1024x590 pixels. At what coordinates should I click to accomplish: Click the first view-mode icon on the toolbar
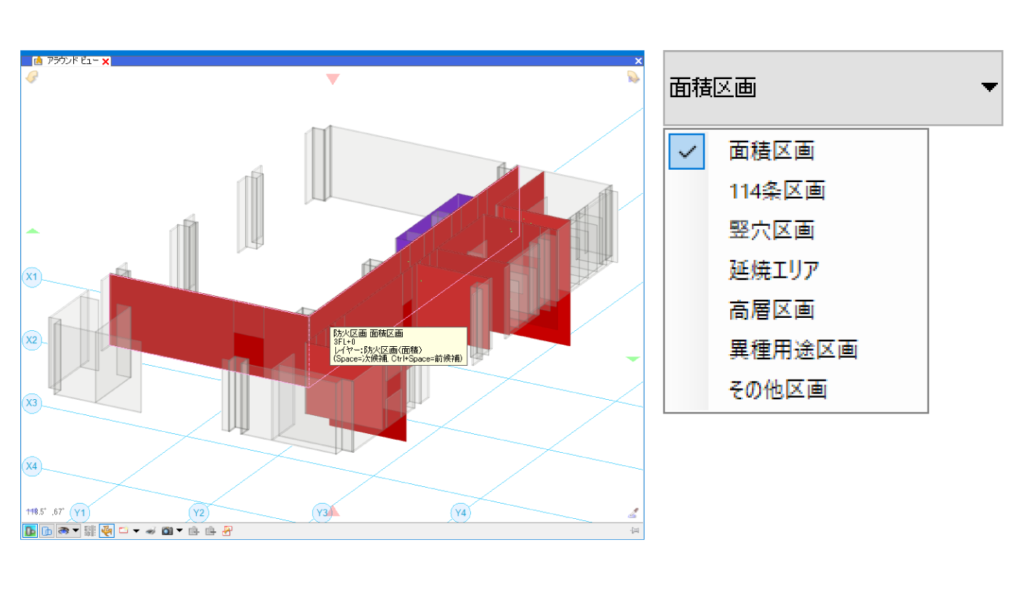[x=28, y=531]
